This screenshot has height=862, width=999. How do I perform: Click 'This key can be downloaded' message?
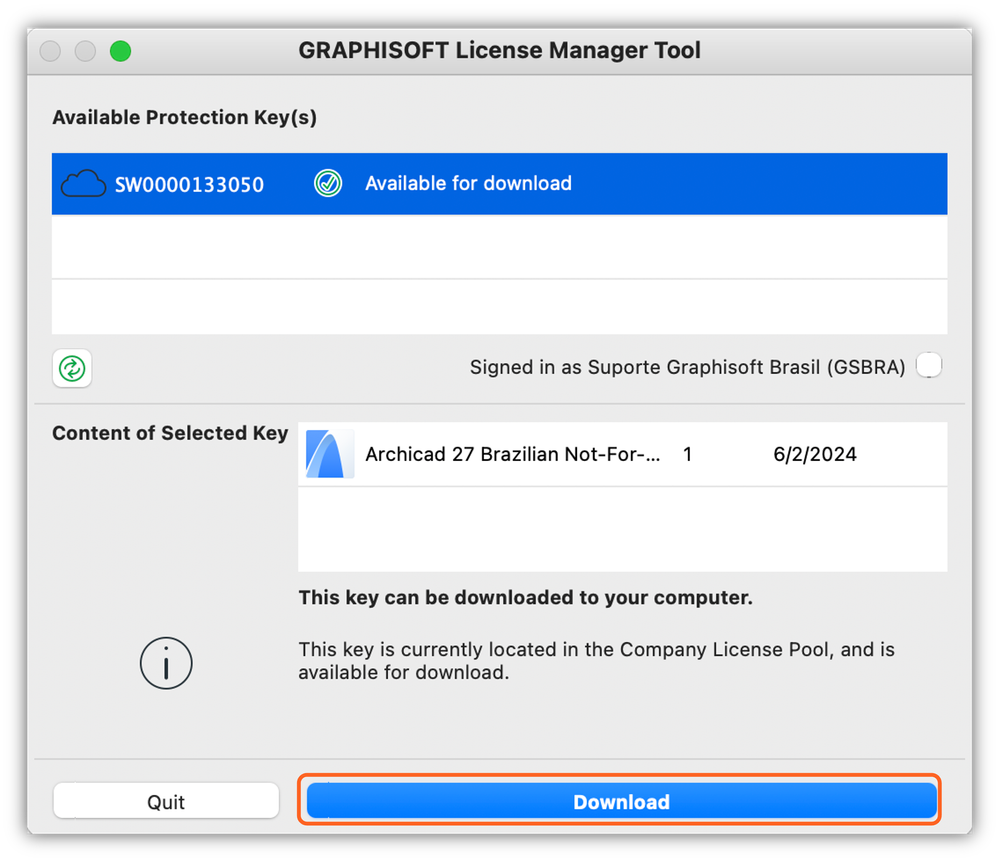526,597
